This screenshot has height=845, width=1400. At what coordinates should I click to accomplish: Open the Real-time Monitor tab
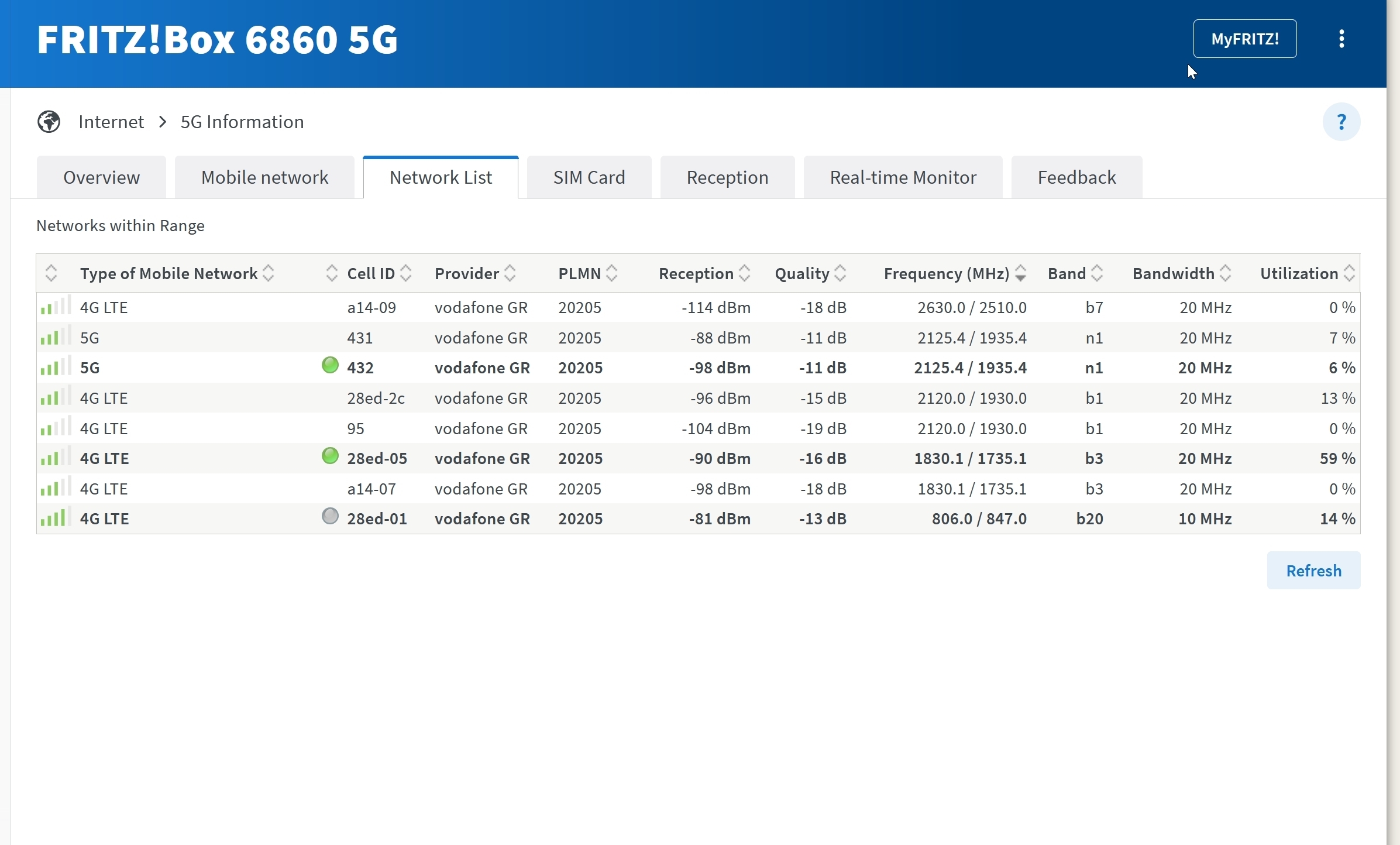pyautogui.click(x=903, y=177)
